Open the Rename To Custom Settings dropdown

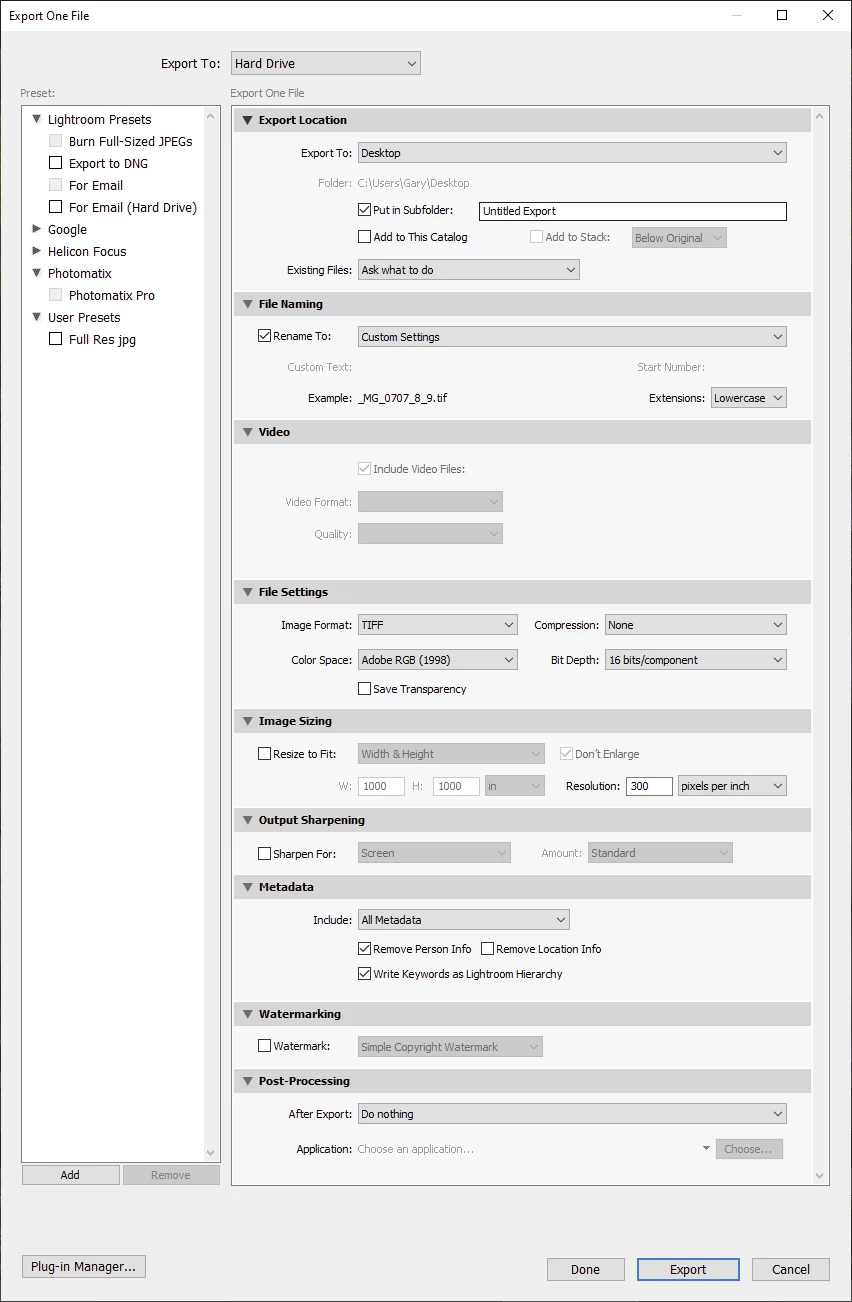click(572, 337)
